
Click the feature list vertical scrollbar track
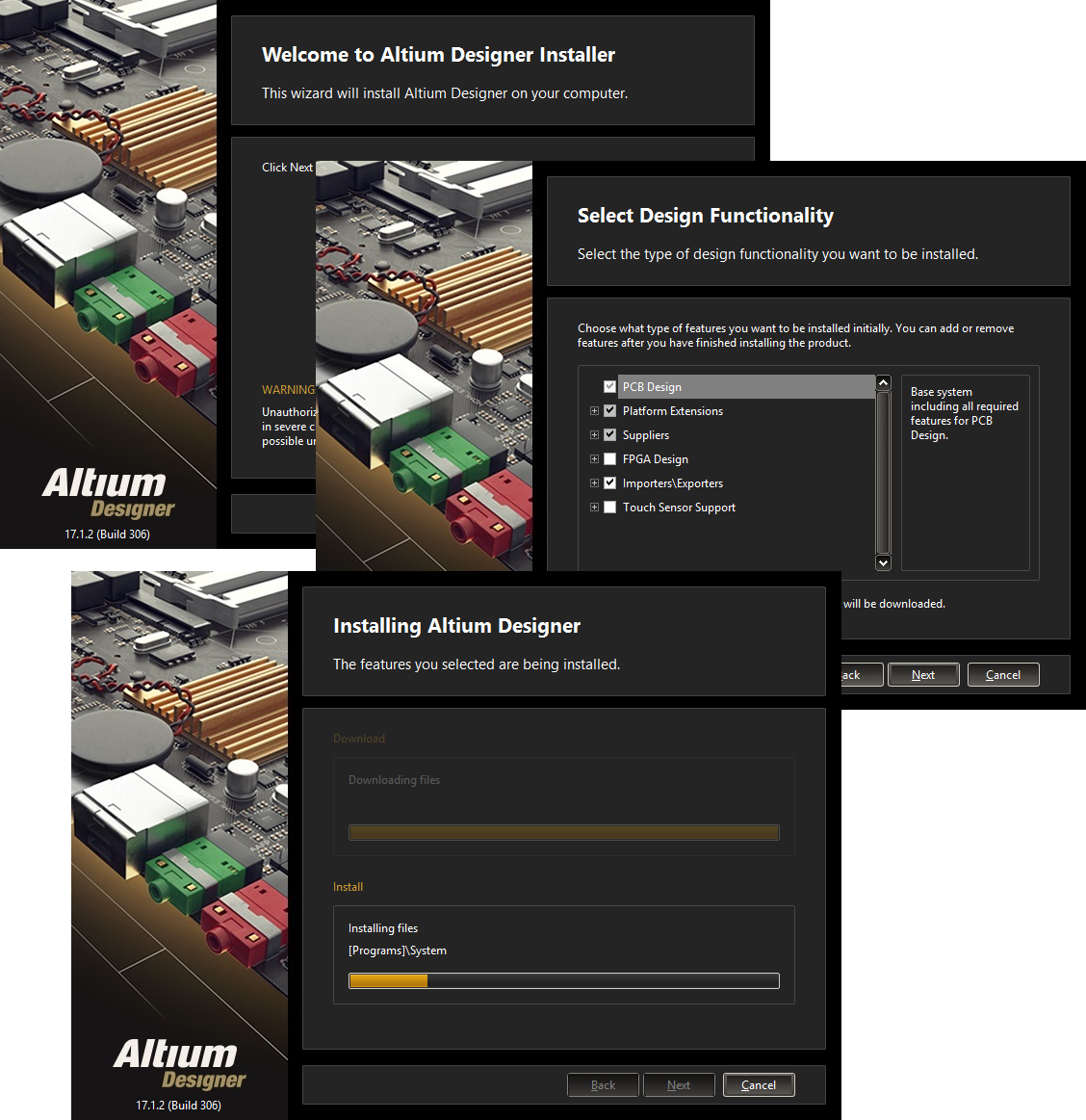coord(883,472)
